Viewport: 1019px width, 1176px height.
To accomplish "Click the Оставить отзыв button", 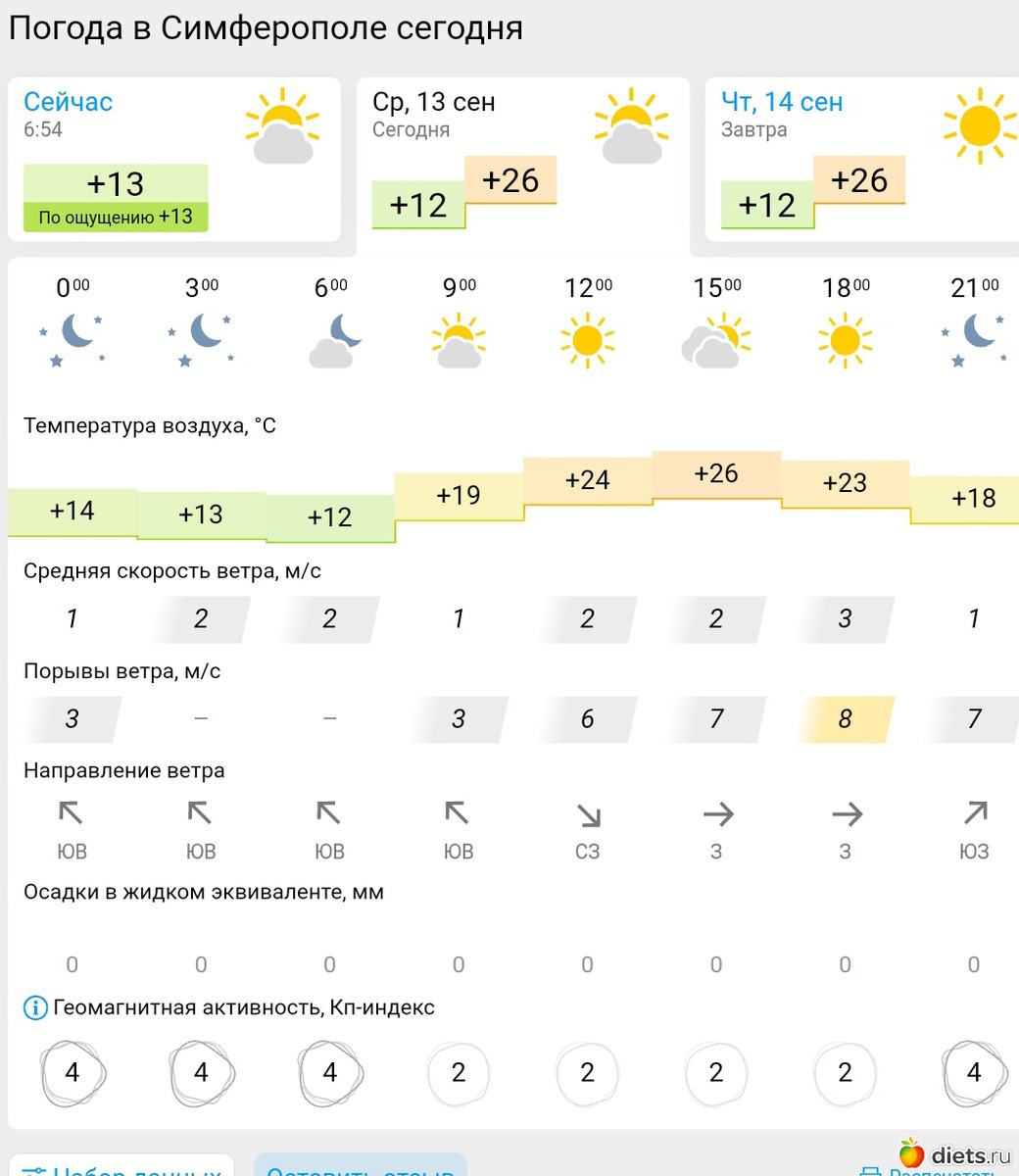I will tap(360, 1166).
